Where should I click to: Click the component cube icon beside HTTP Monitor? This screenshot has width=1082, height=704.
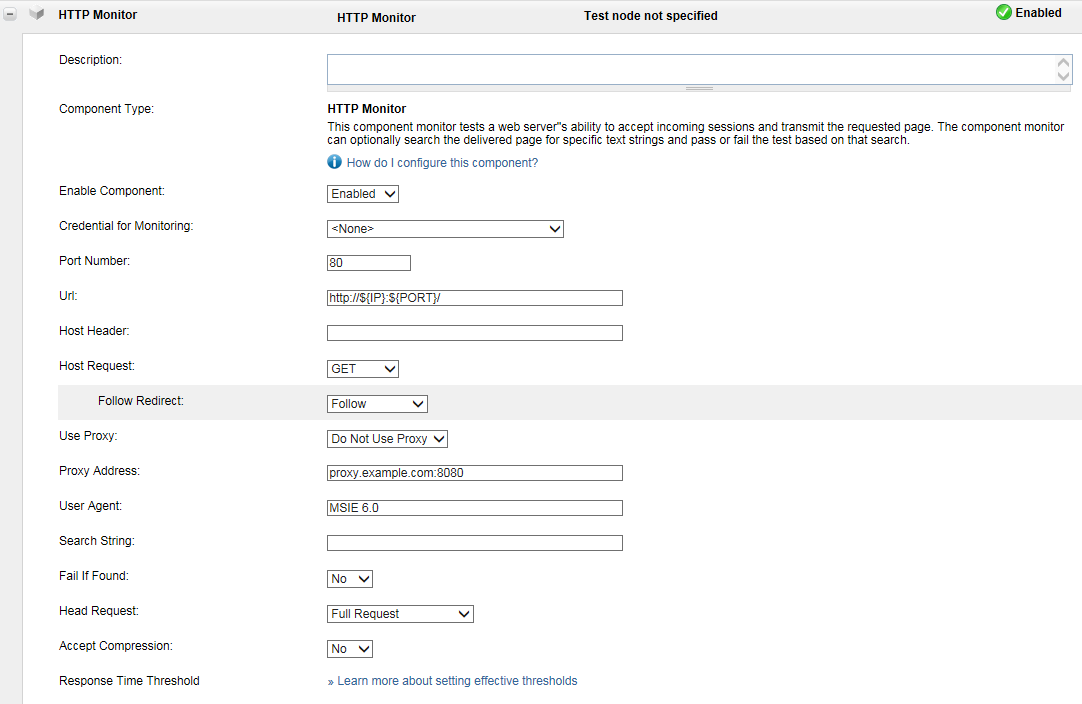click(37, 14)
